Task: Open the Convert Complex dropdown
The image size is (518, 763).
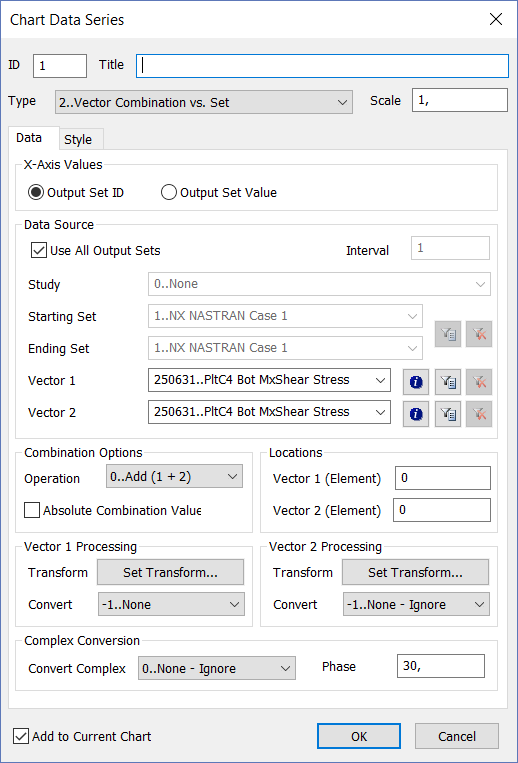Action: pos(217,668)
